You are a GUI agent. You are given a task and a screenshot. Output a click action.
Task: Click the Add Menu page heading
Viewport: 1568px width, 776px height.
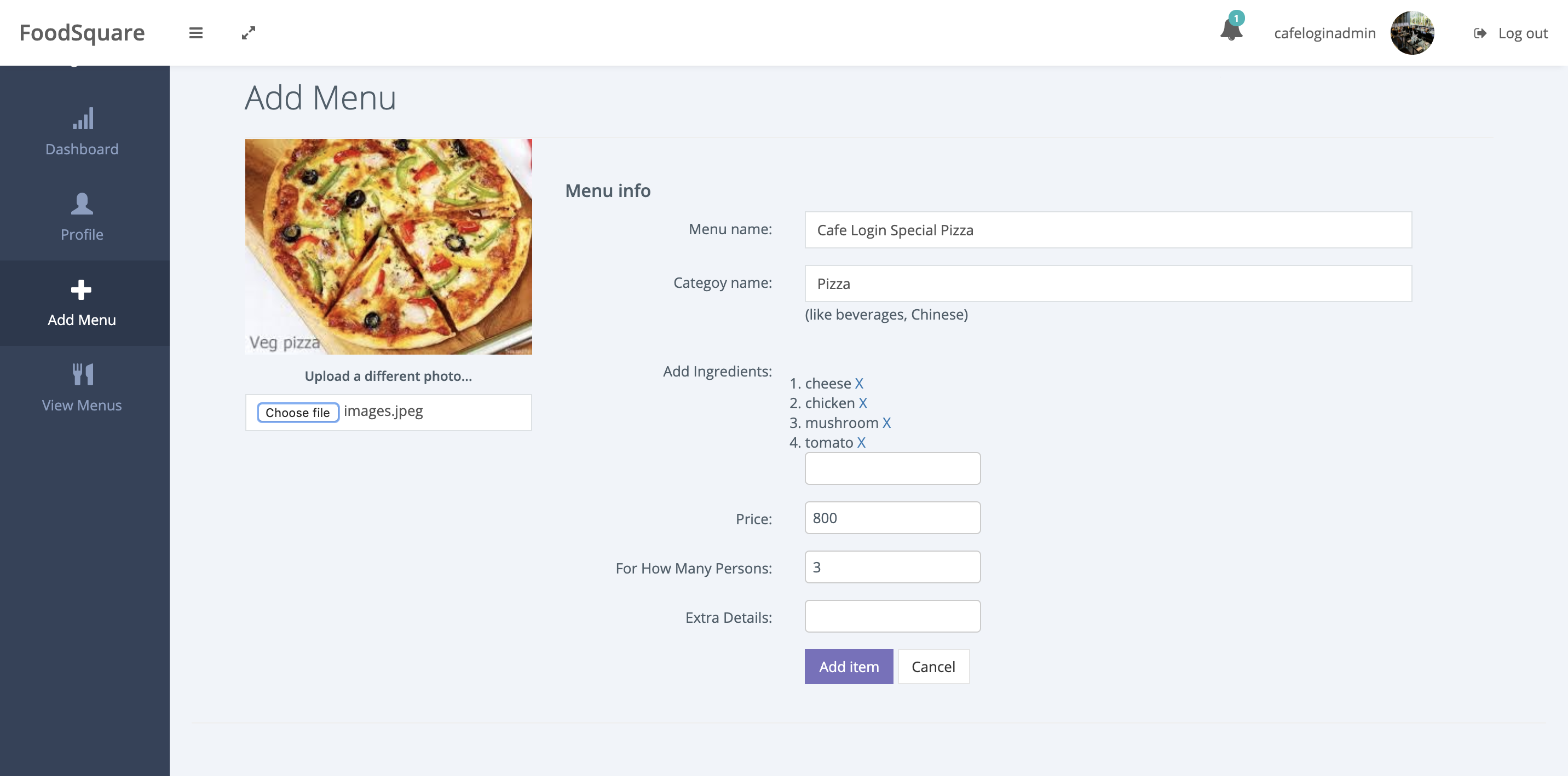pos(320,97)
